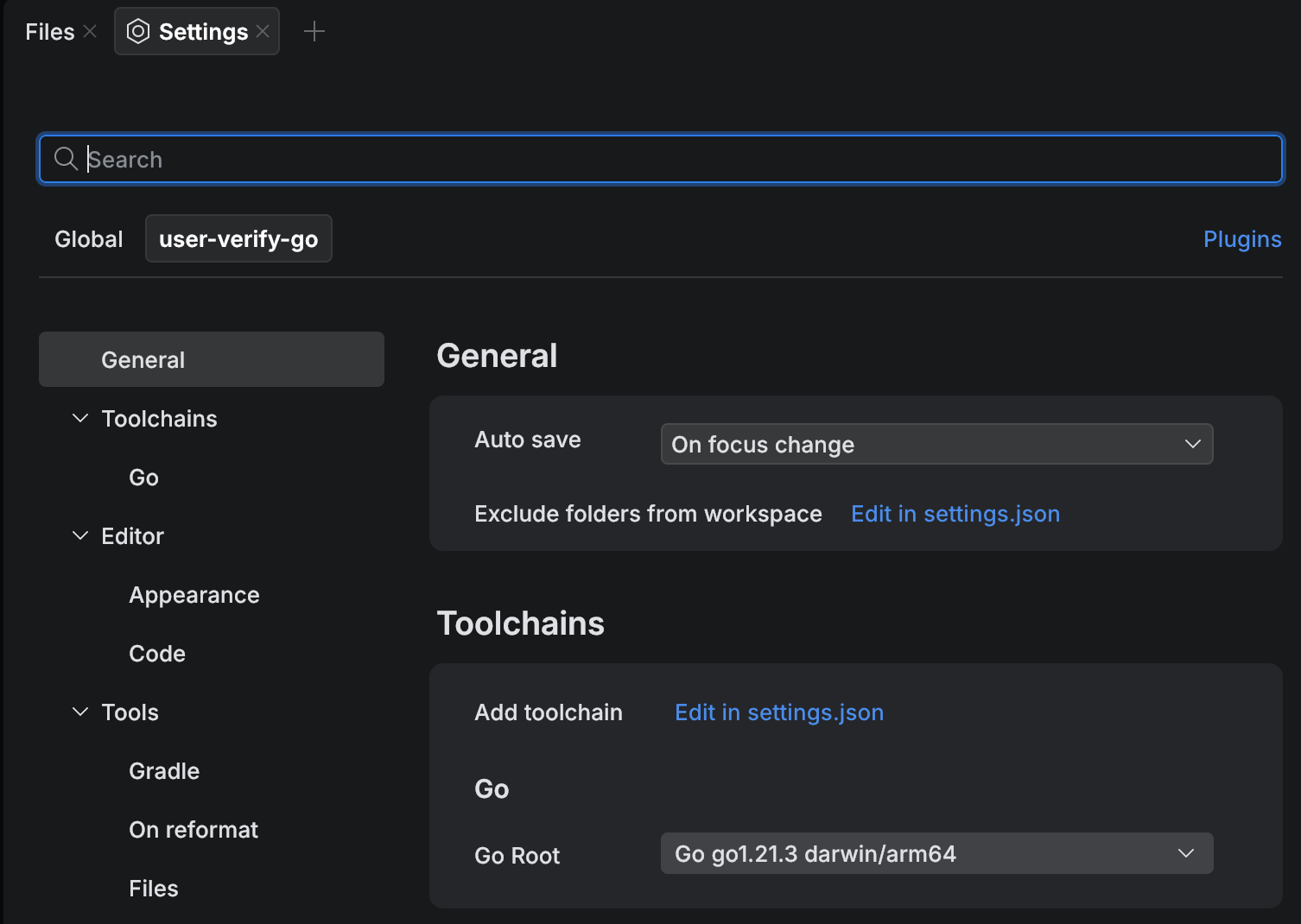Close the Settings tab
The image size is (1301, 924).
click(263, 31)
